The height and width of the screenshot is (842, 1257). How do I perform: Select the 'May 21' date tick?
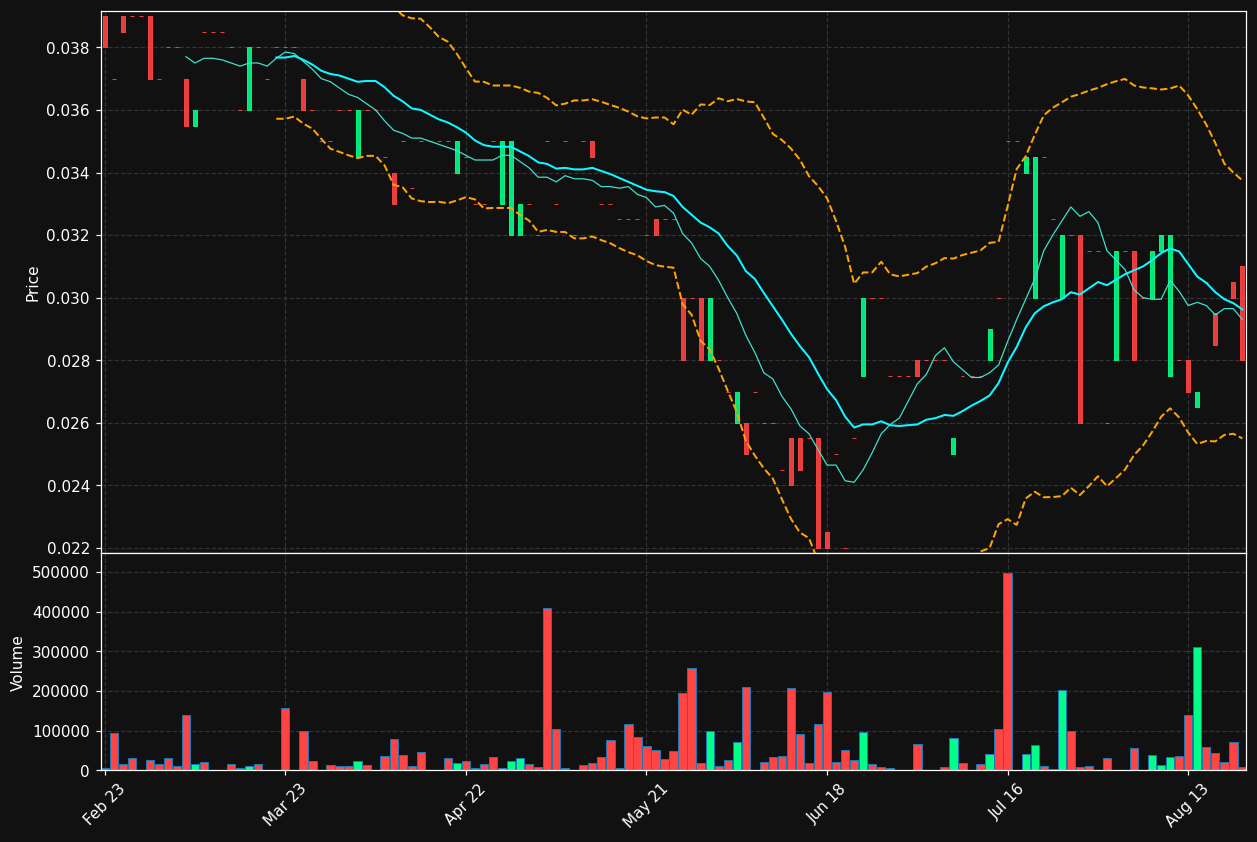click(x=645, y=804)
